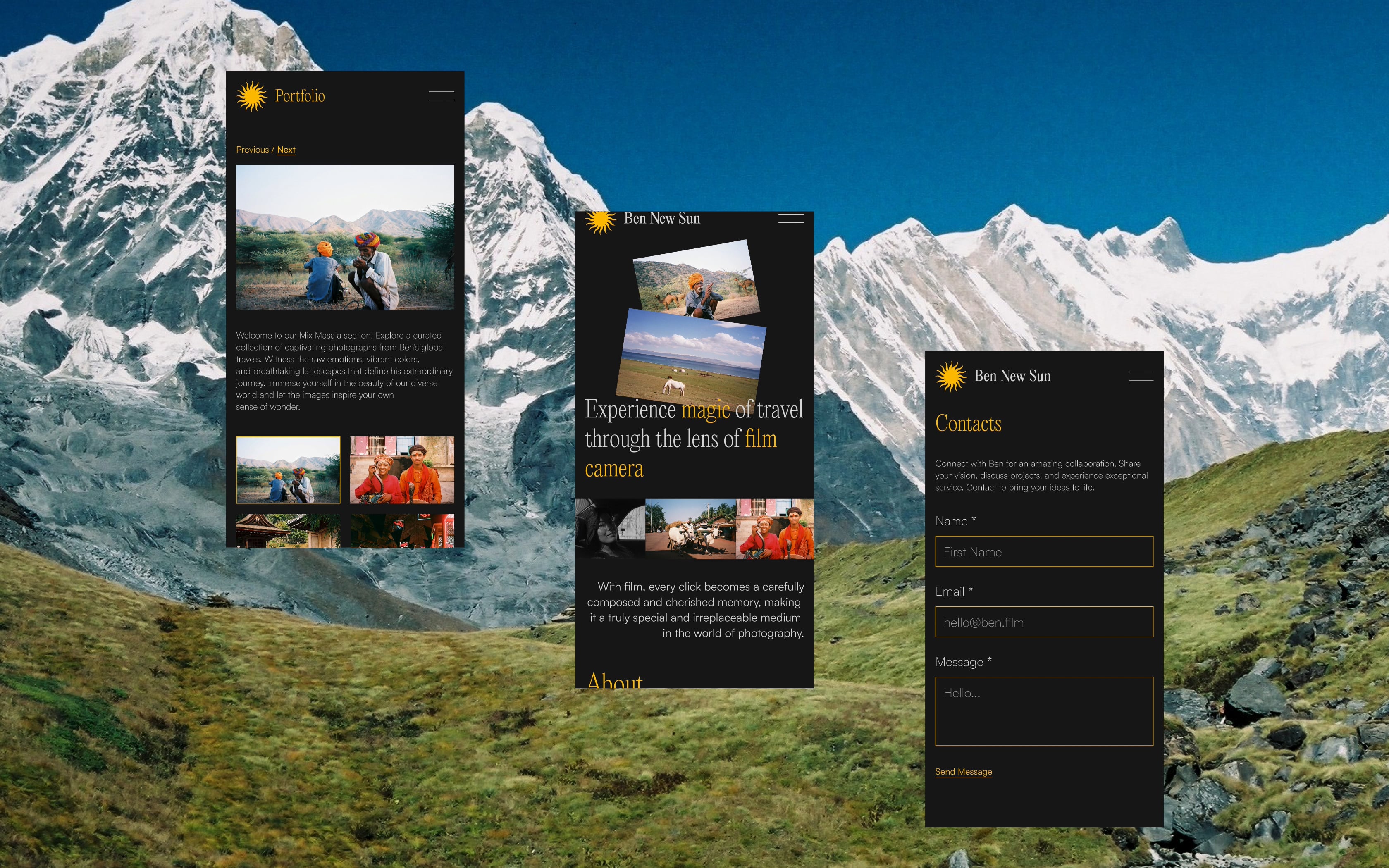This screenshot has height=868, width=1389.
Task: Click the 'Name *' field label
Action: [956, 521]
